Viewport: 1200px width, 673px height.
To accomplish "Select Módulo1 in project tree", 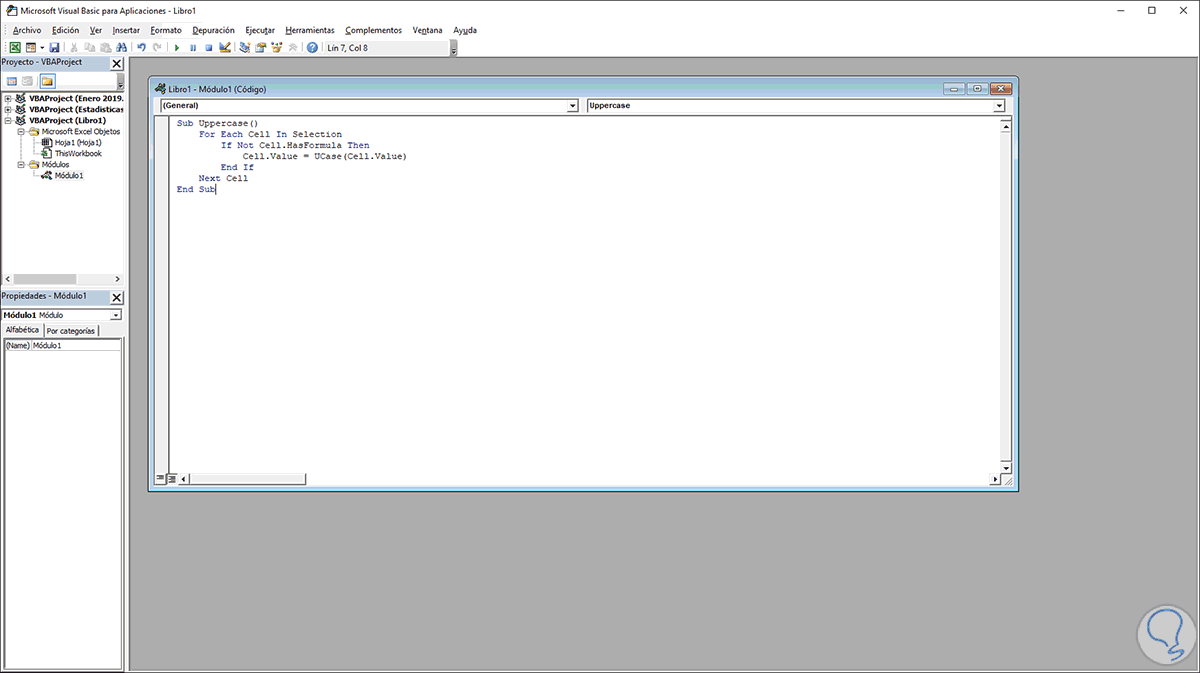I will (69, 175).
